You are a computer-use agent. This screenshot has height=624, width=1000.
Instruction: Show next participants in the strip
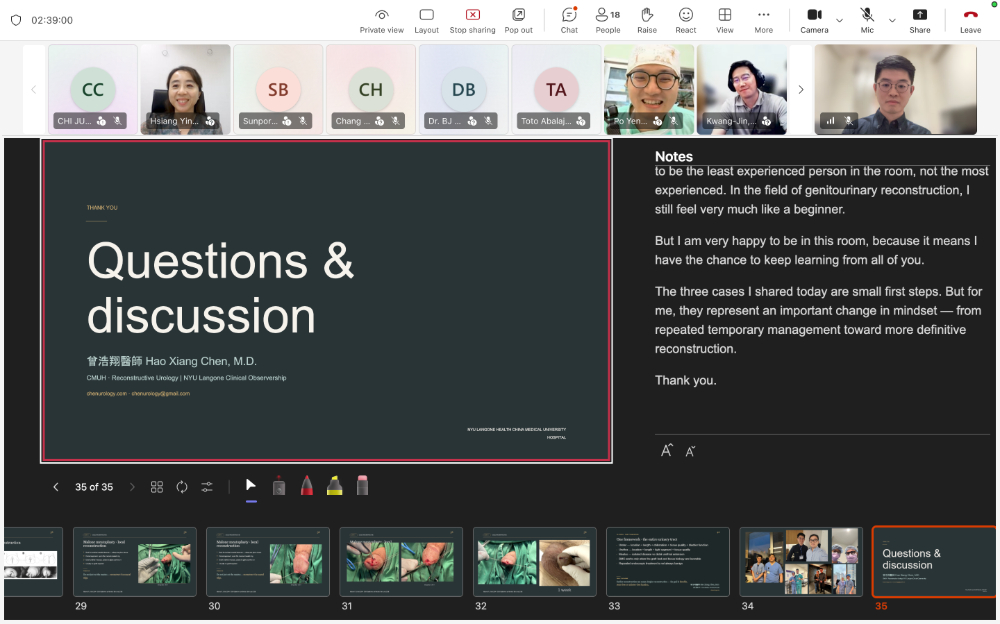pyautogui.click(x=801, y=89)
